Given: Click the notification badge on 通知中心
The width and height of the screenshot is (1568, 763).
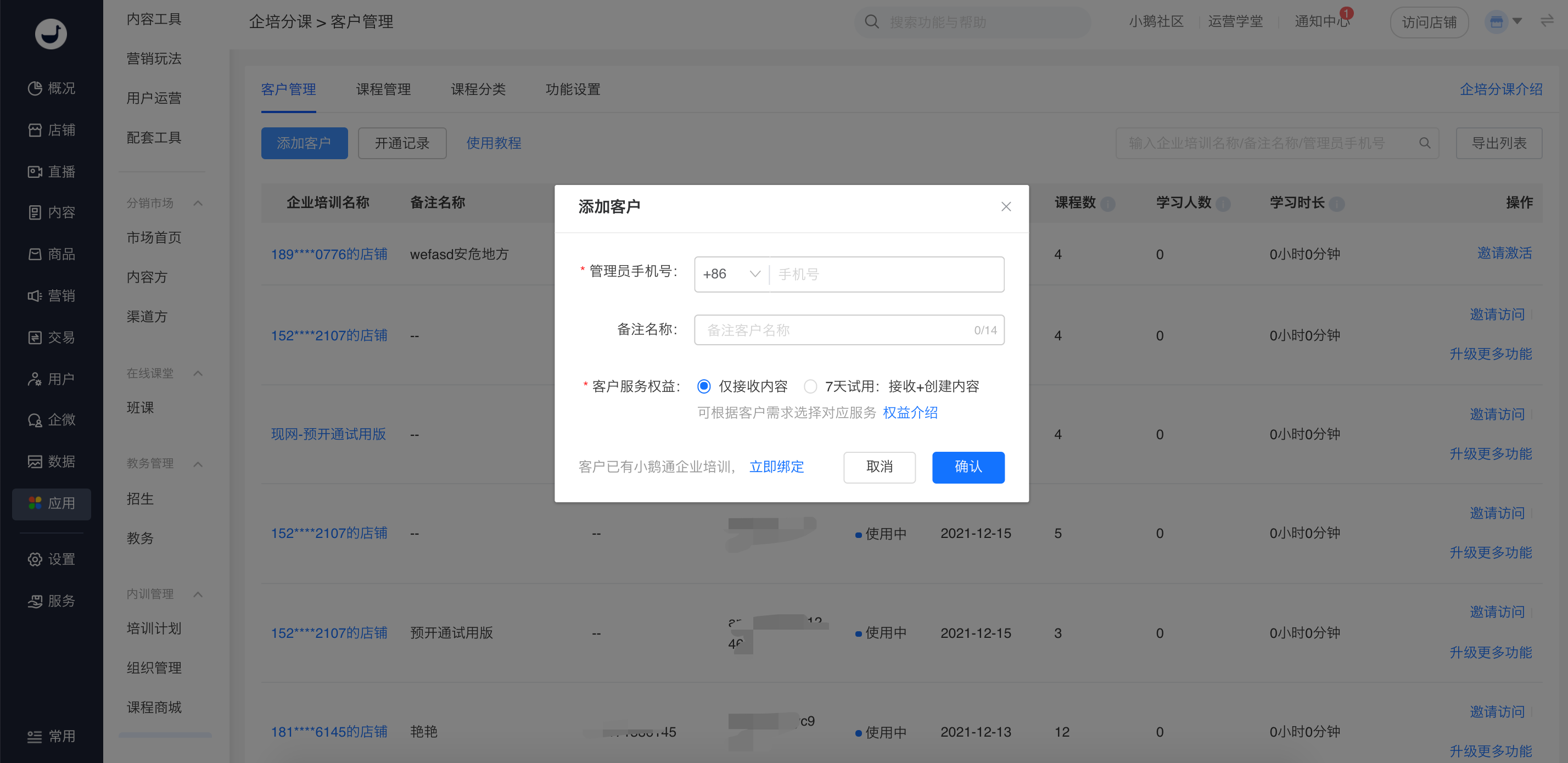Looking at the screenshot, I should click(1346, 13).
